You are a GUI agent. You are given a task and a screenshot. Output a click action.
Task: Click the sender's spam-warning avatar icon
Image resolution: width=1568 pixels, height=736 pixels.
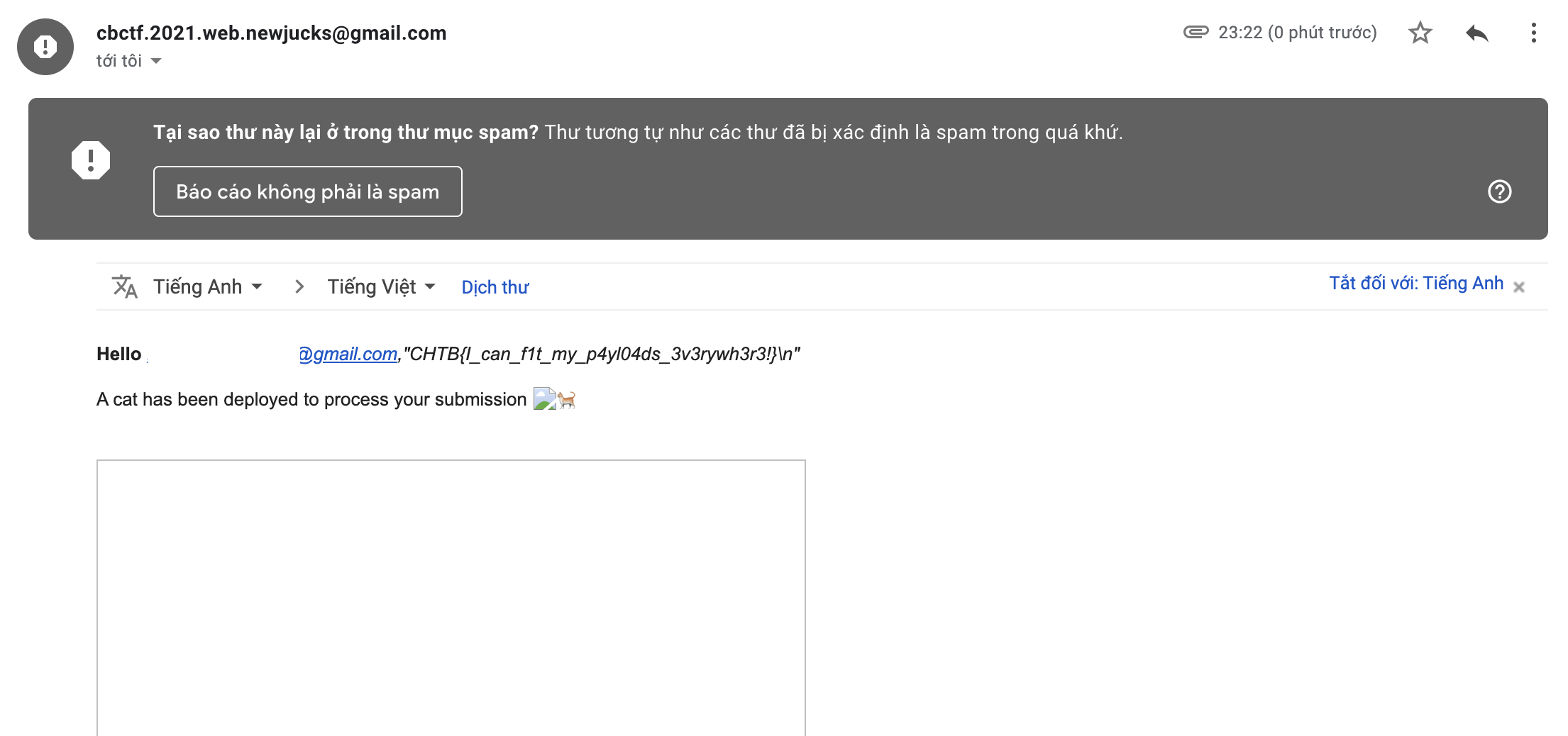pyautogui.click(x=45, y=47)
